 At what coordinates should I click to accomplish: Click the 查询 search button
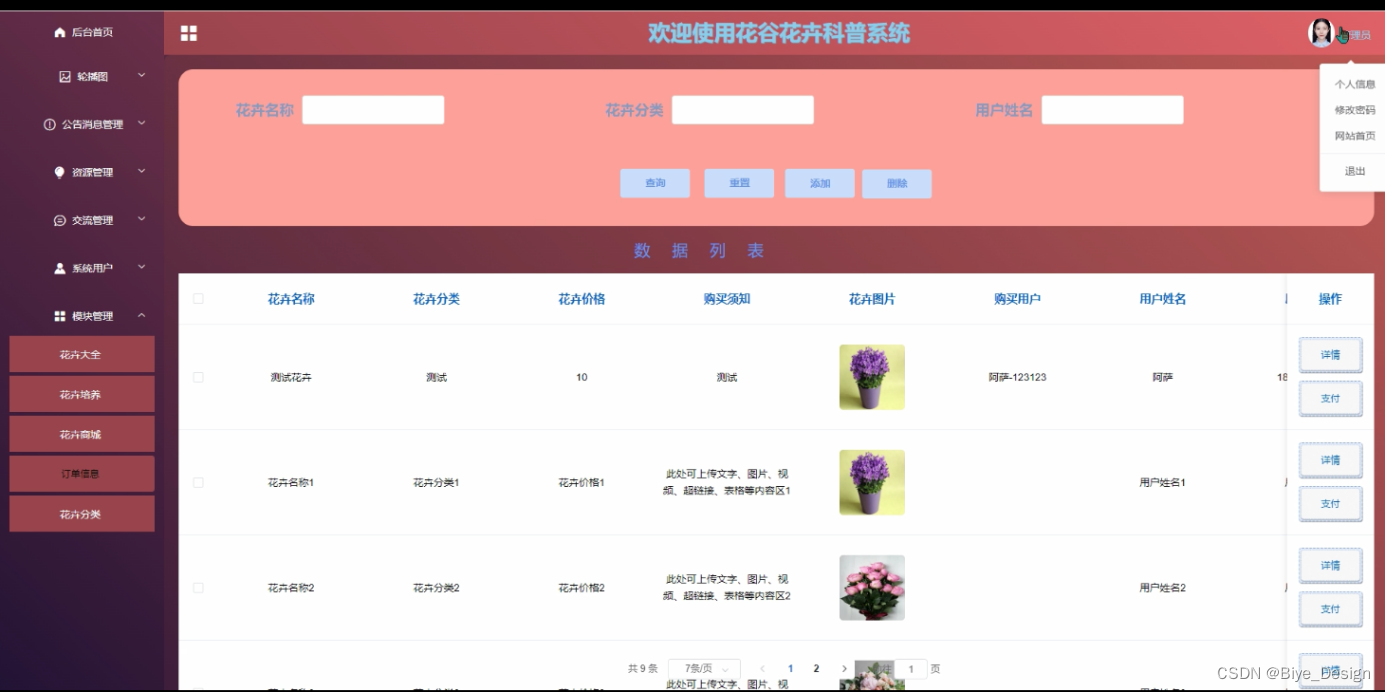click(655, 183)
